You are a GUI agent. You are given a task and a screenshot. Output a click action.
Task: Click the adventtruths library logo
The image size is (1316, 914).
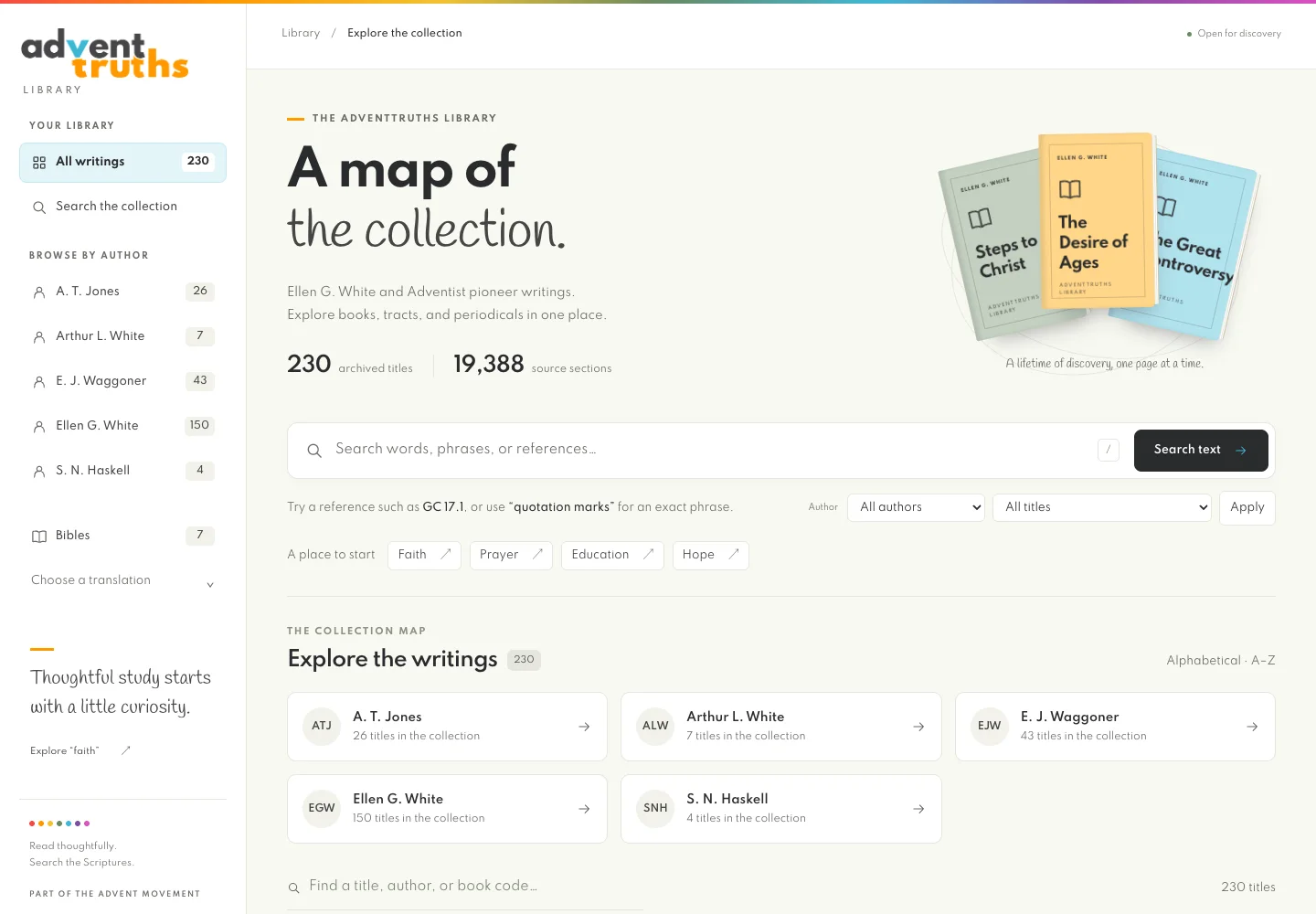point(105,55)
